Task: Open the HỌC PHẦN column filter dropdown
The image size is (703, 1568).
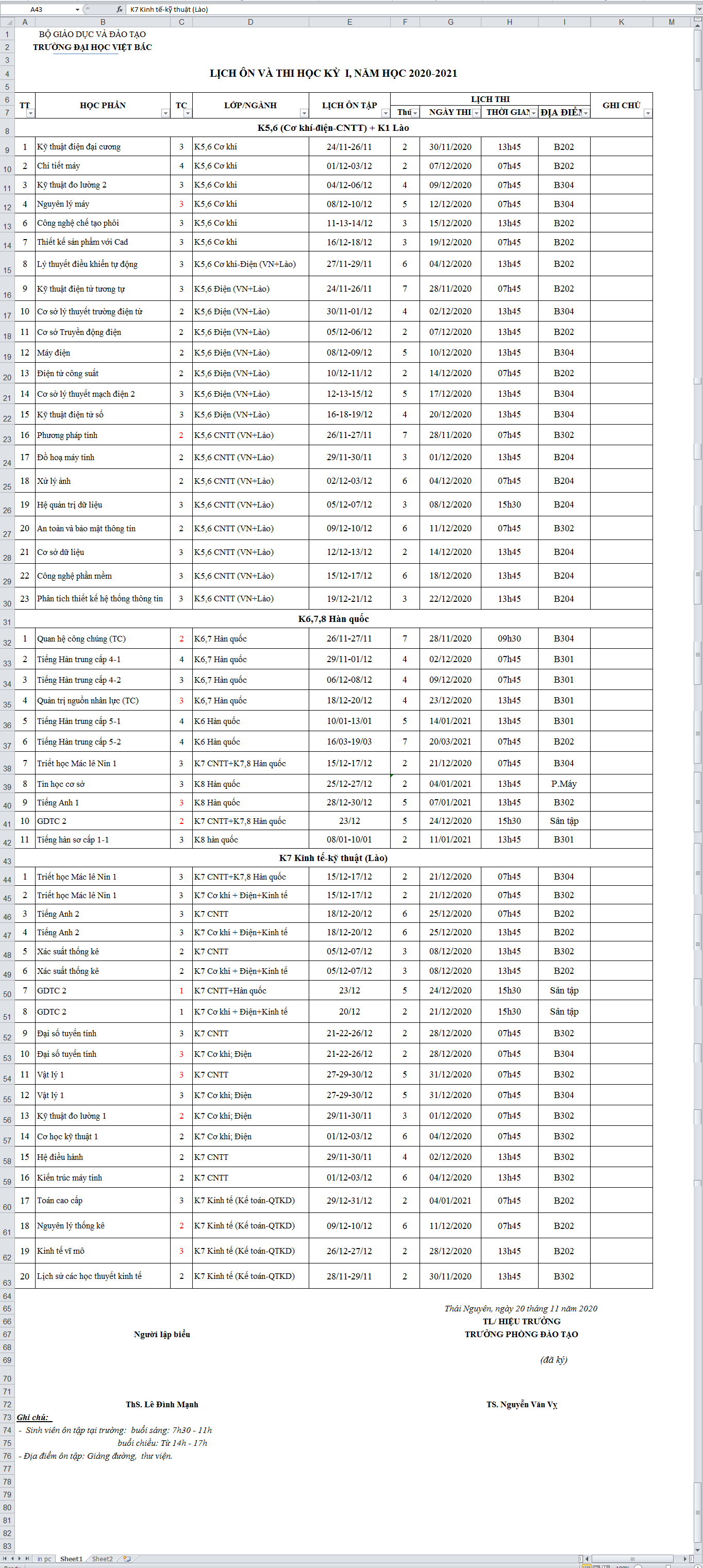Action: 165,113
